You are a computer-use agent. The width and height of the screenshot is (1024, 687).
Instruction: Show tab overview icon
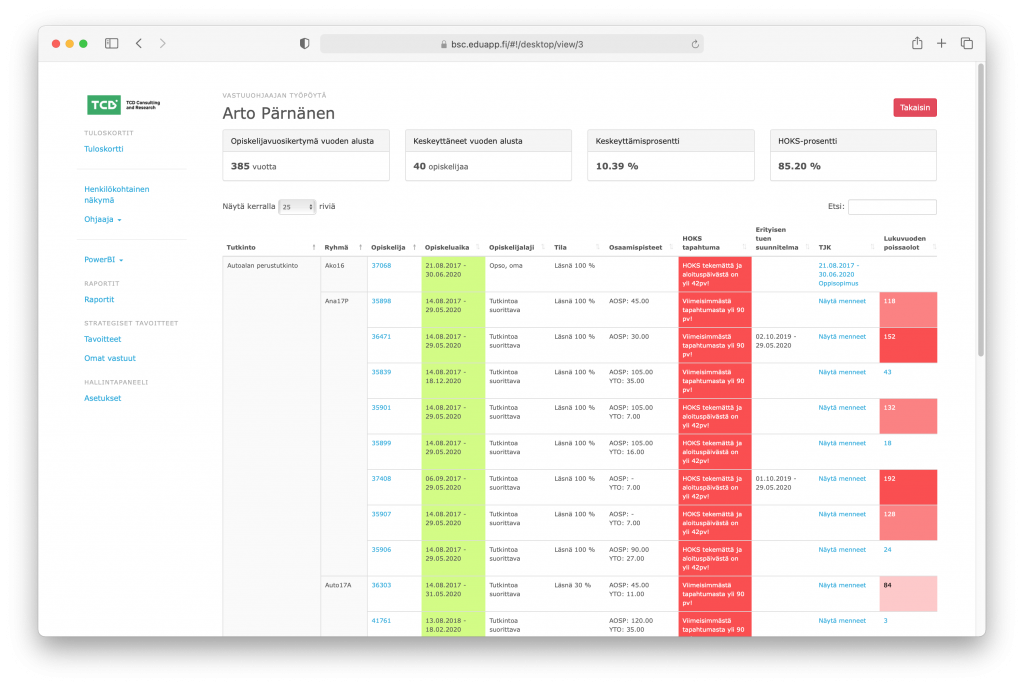[x=967, y=44]
